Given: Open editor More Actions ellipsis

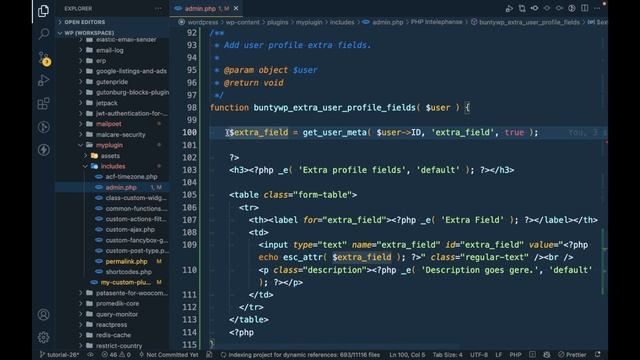Looking at the screenshot, I should coord(597,8).
